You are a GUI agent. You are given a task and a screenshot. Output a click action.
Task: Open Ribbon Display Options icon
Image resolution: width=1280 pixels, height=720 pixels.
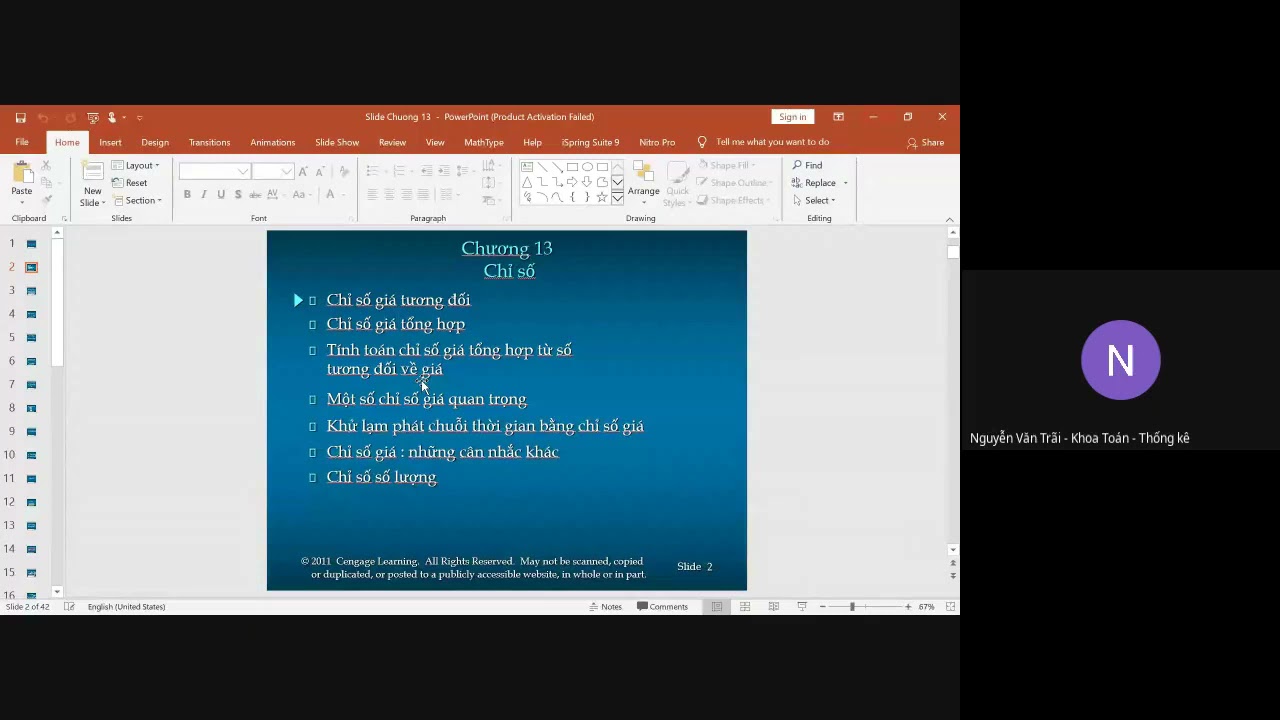[838, 117]
